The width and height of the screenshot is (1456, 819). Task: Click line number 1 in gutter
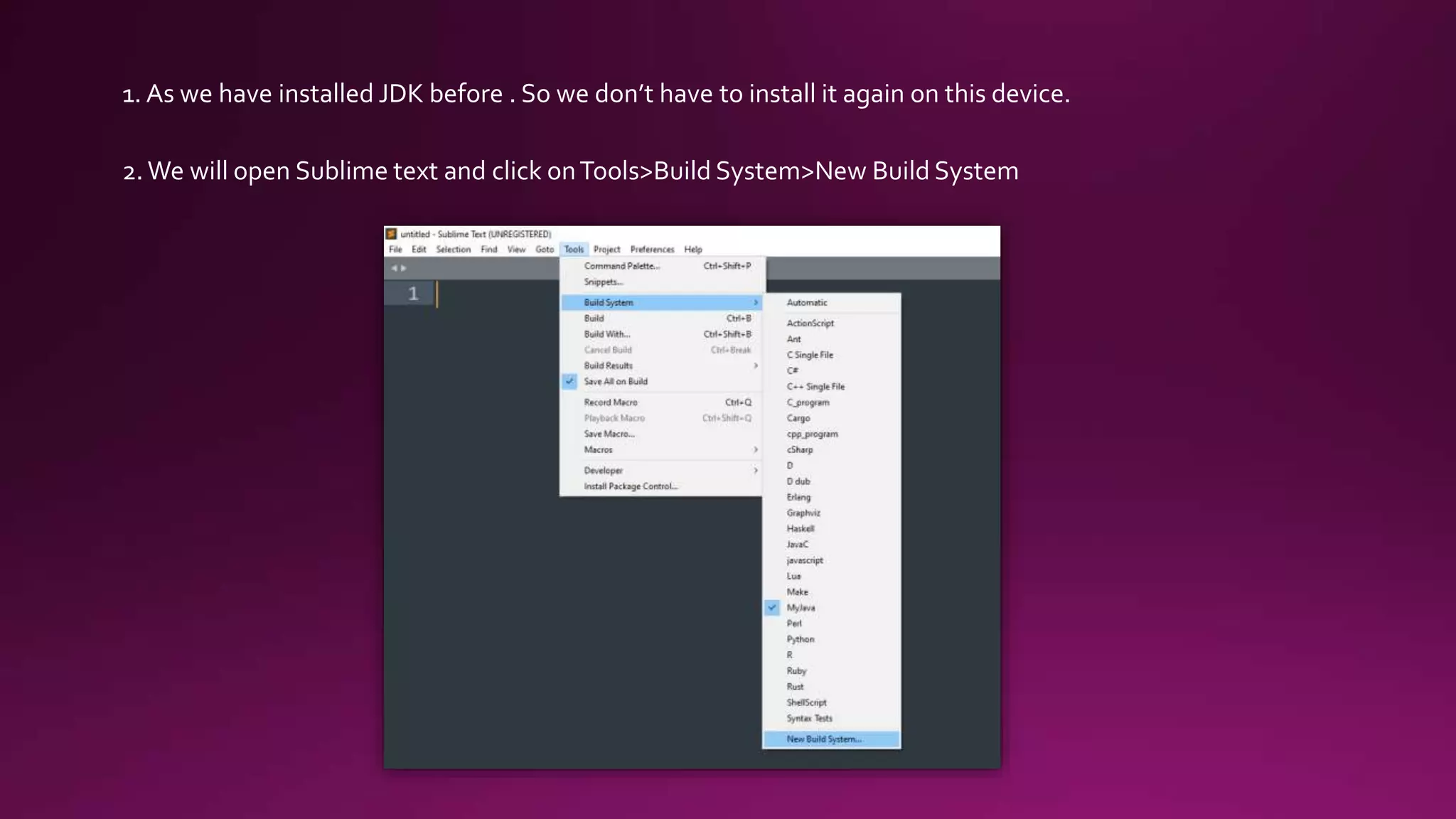coord(413,294)
